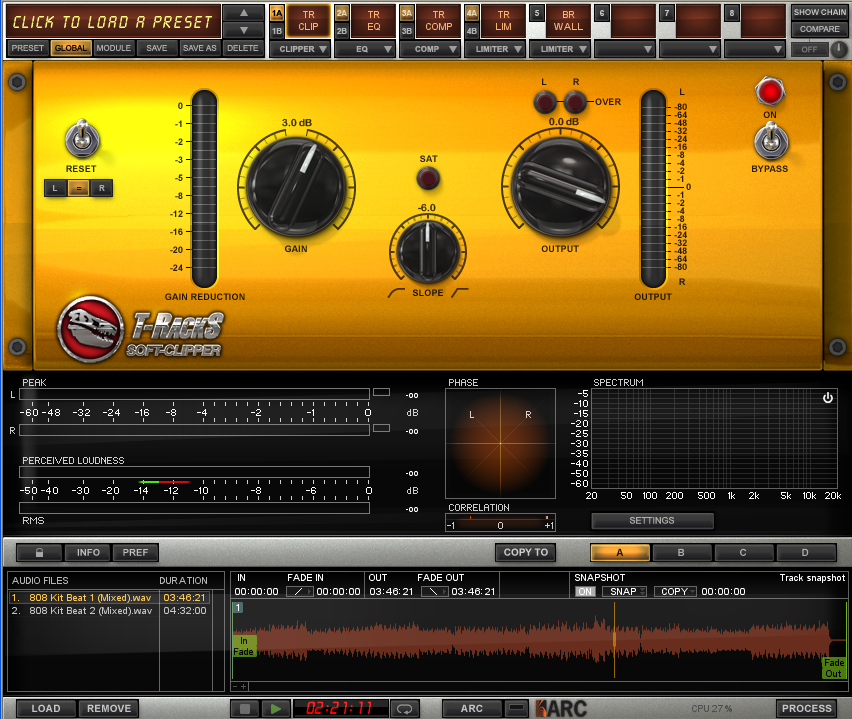Open the snapshot COPY dropdown
Viewport: 852px width, 719px height.
pos(675,591)
